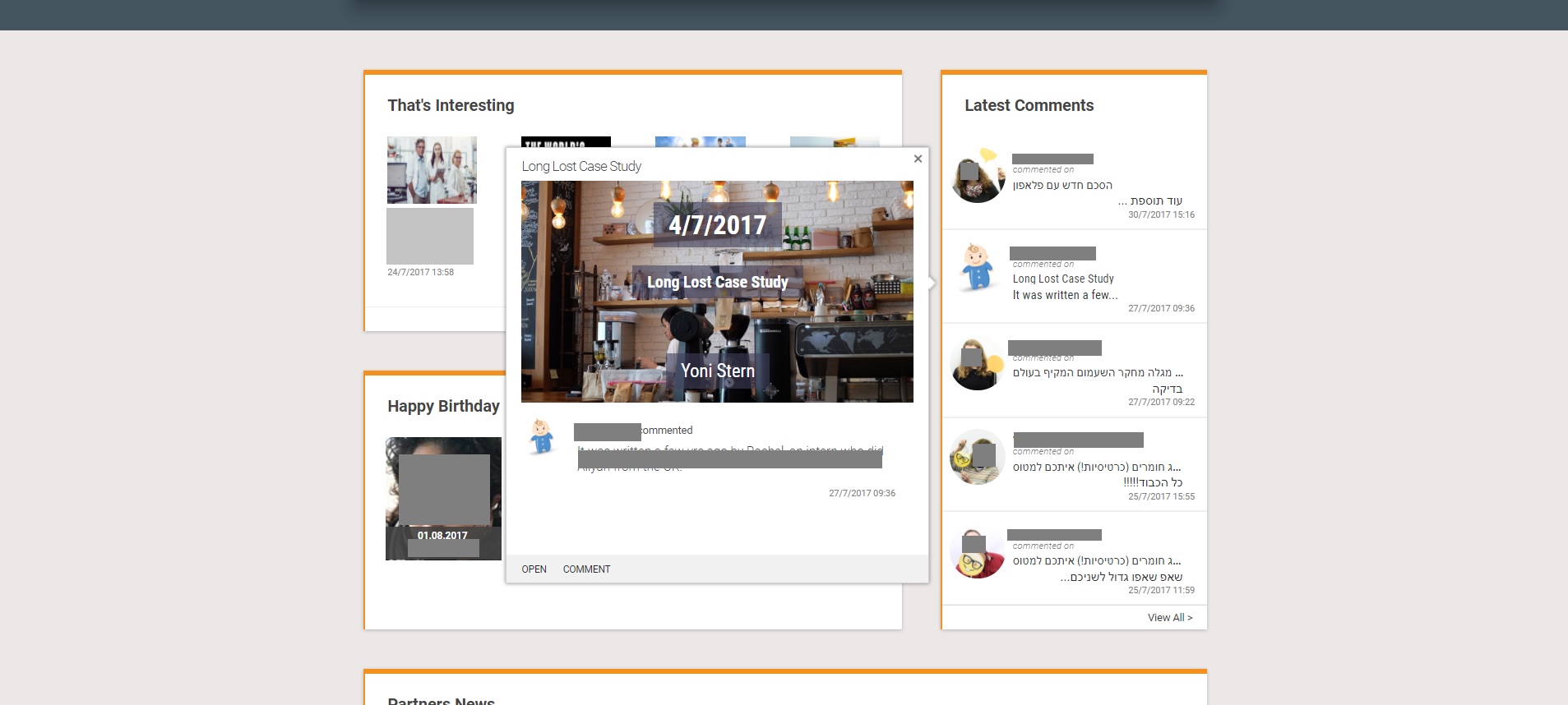Click the baby avatar in Latest Comments

[977, 267]
